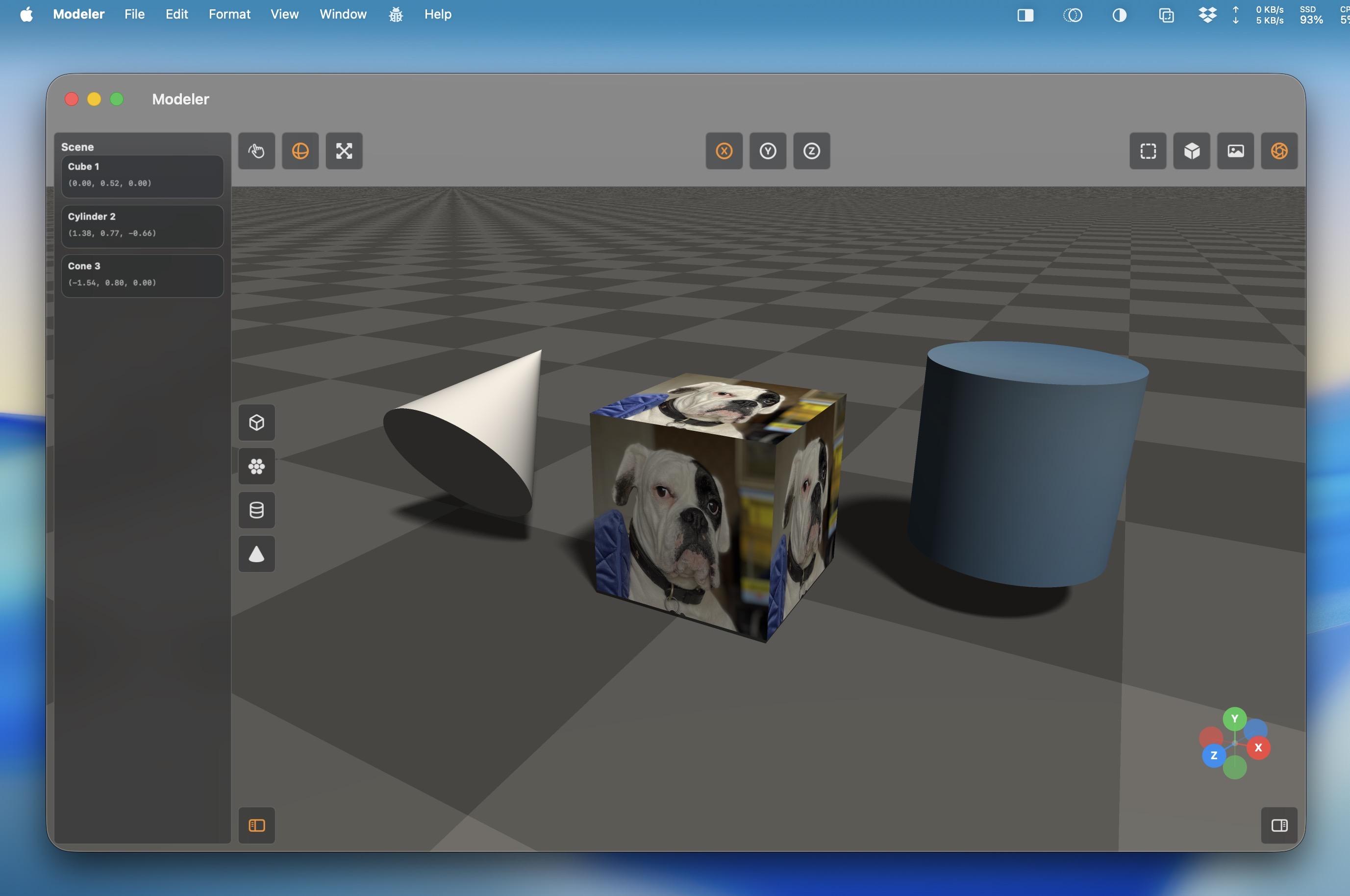Click the half-white rectangle menu bar icon
Image resolution: width=1350 pixels, height=896 pixels.
(x=1025, y=15)
